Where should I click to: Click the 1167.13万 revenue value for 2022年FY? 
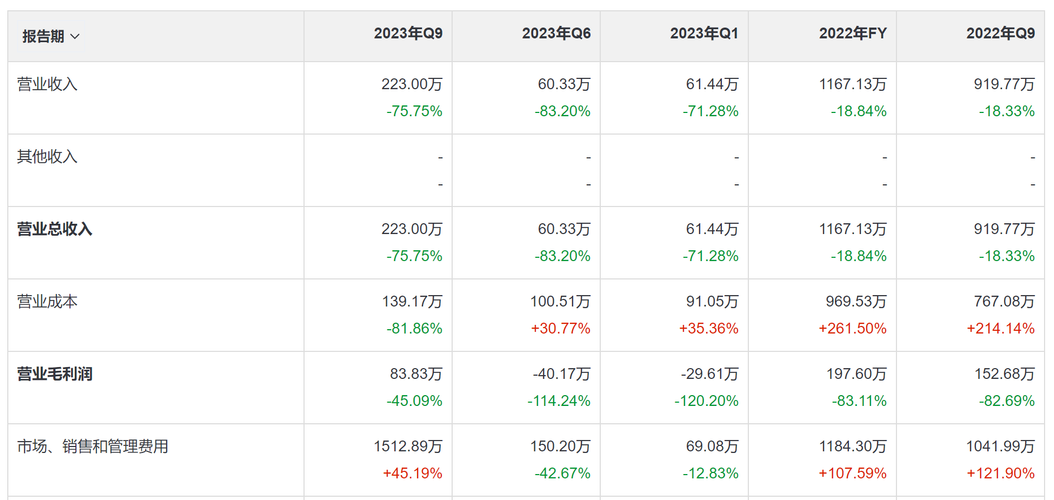pos(852,85)
